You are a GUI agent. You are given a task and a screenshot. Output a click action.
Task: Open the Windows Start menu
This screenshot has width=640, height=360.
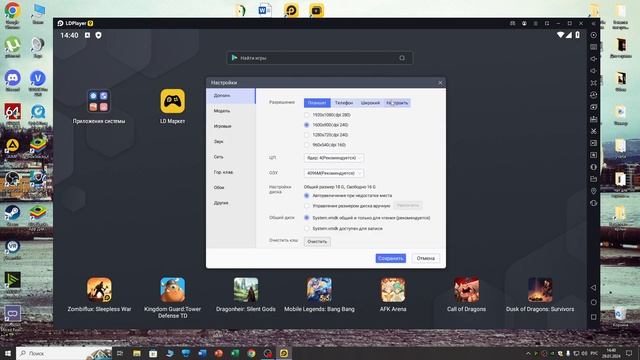tap(7, 353)
